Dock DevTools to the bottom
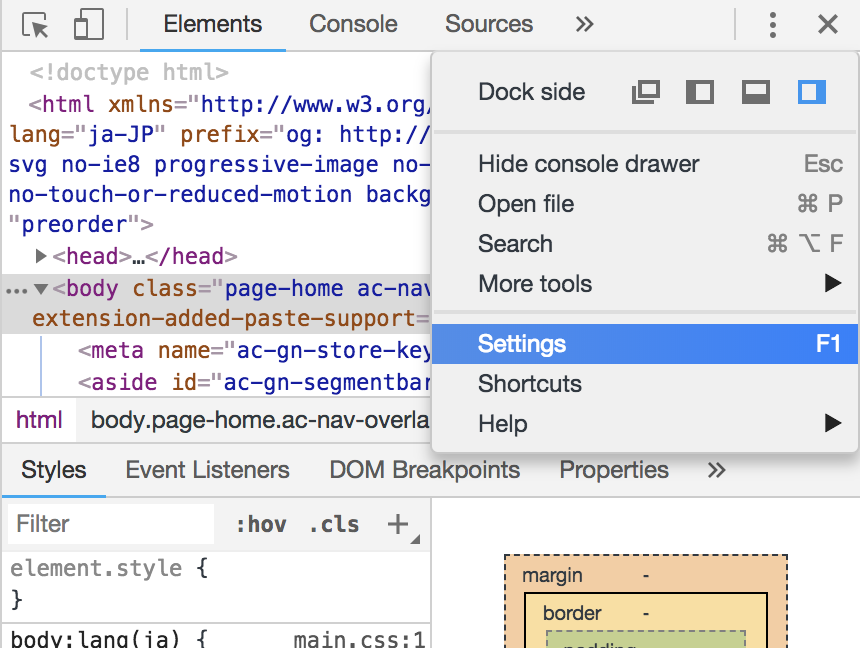This screenshot has height=648, width=860. (756, 92)
